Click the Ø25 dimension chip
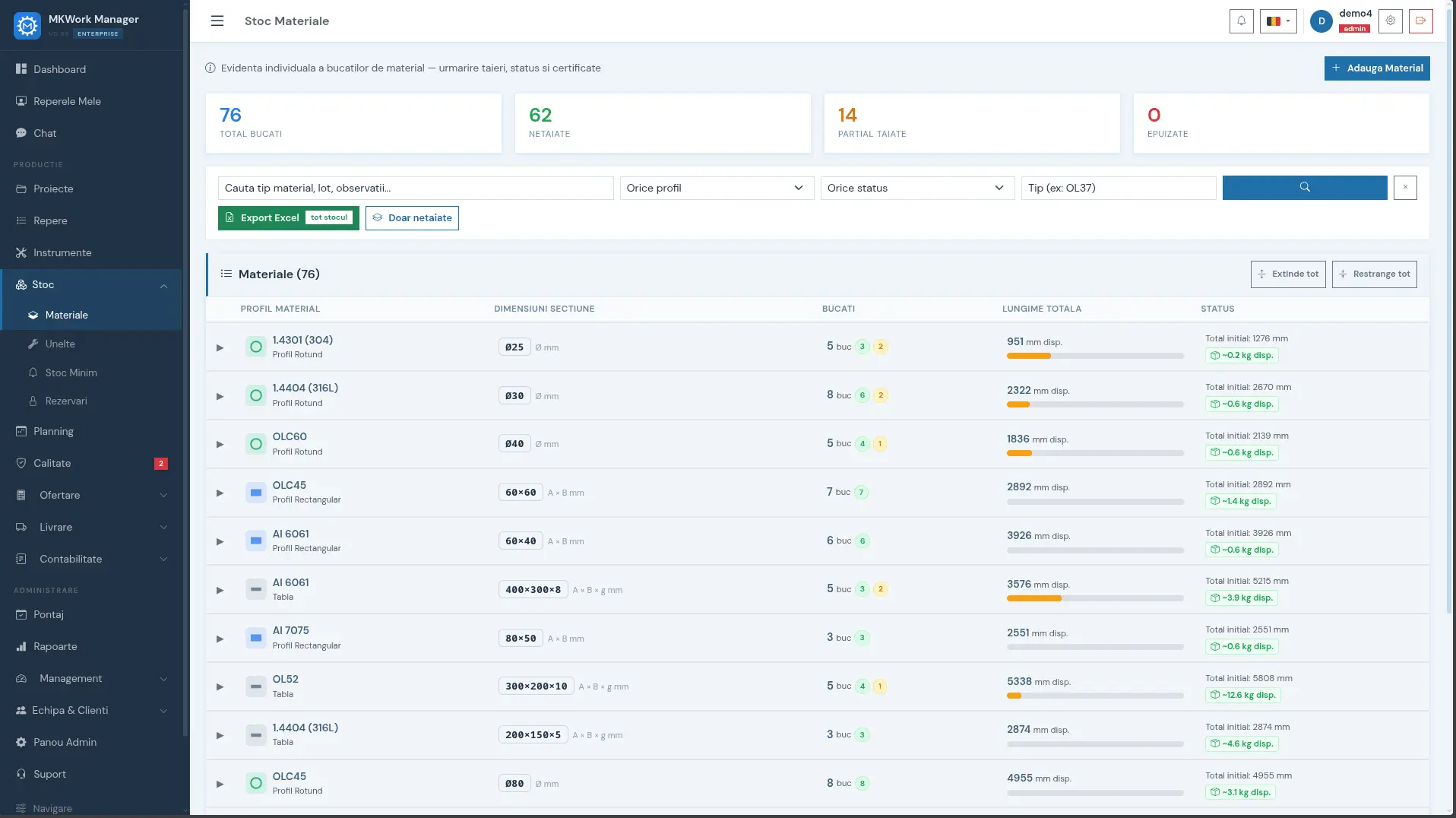 pos(514,347)
